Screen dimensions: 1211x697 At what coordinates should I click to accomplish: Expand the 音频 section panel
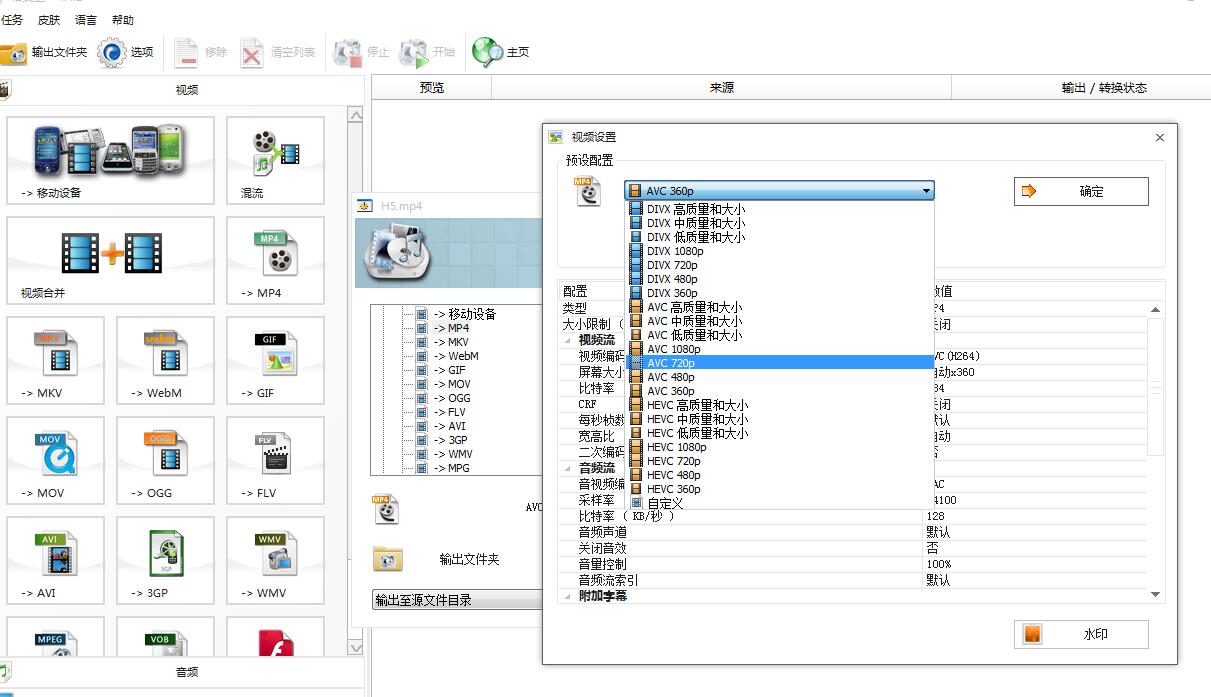(x=186, y=672)
